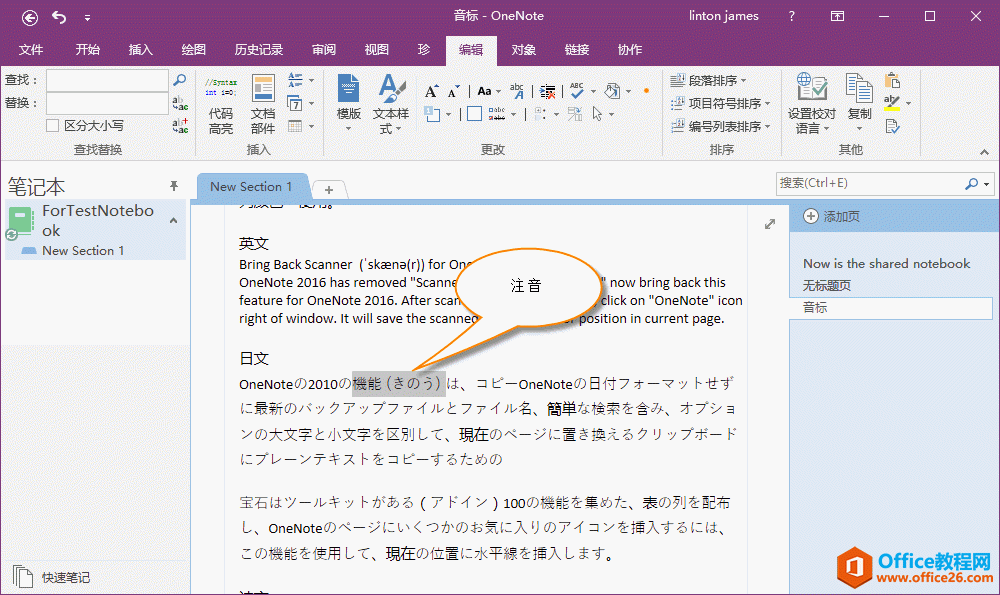Enable the 区分大小写 checkbox
The width and height of the screenshot is (1000, 595).
click(x=53, y=126)
